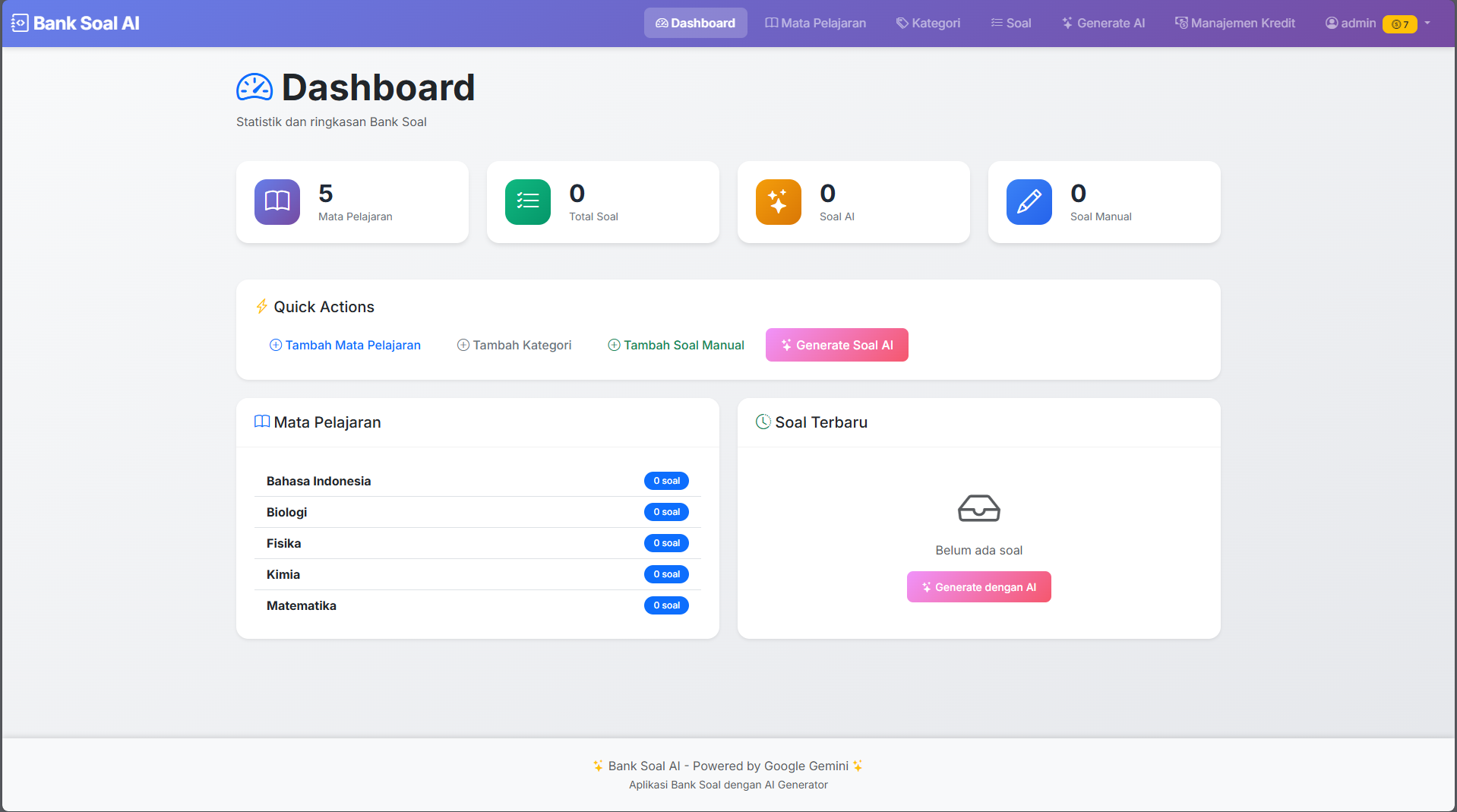Click the blue pencil icon on Soal Manual card
1457x812 pixels.
[1029, 201]
